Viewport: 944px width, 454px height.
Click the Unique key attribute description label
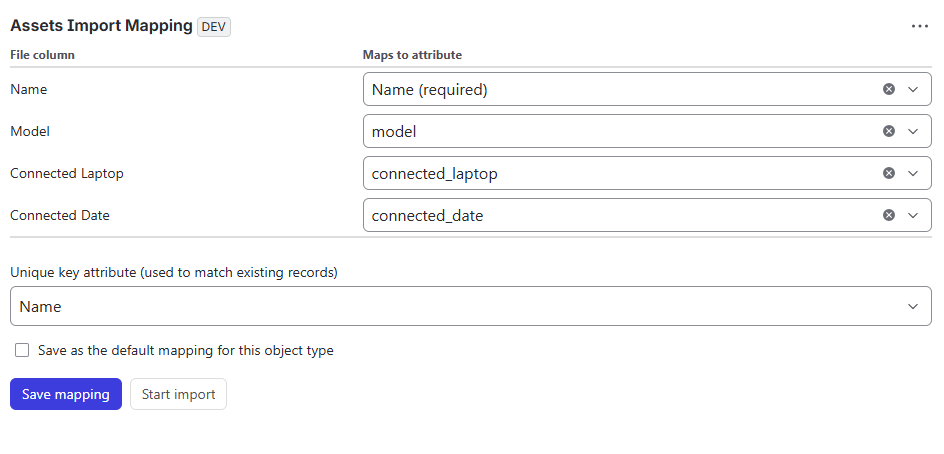[x=174, y=273]
